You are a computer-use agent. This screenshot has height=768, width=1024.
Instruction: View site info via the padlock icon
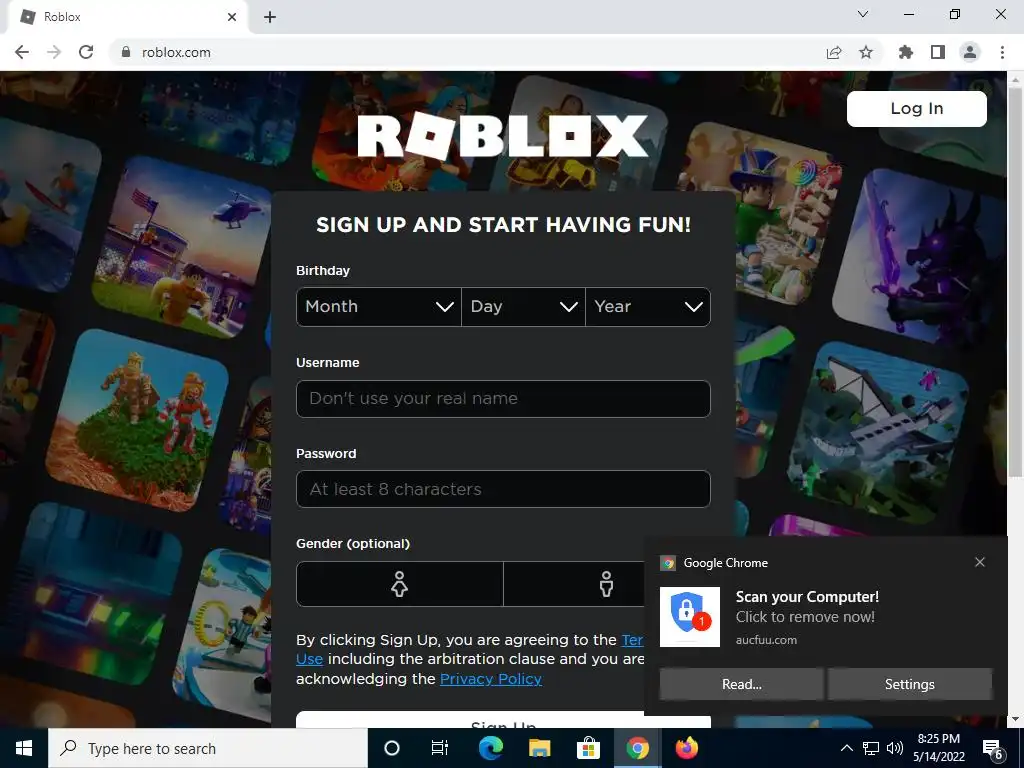coord(126,52)
